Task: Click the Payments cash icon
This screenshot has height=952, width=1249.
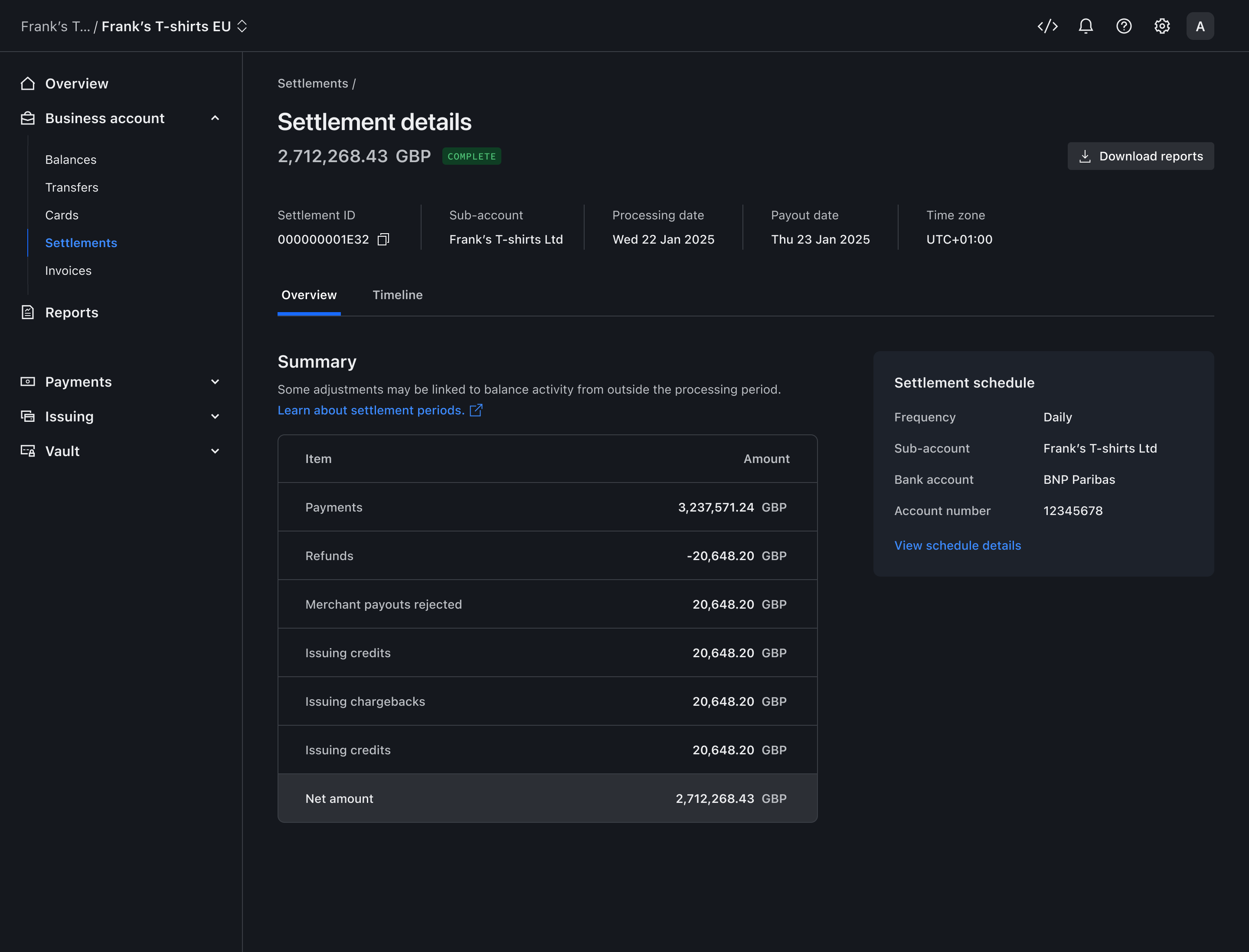Action: 27,381
